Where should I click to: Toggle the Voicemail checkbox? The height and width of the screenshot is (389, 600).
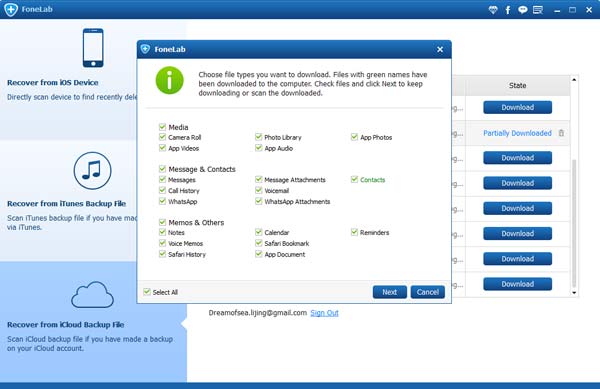tap(258, 190)
